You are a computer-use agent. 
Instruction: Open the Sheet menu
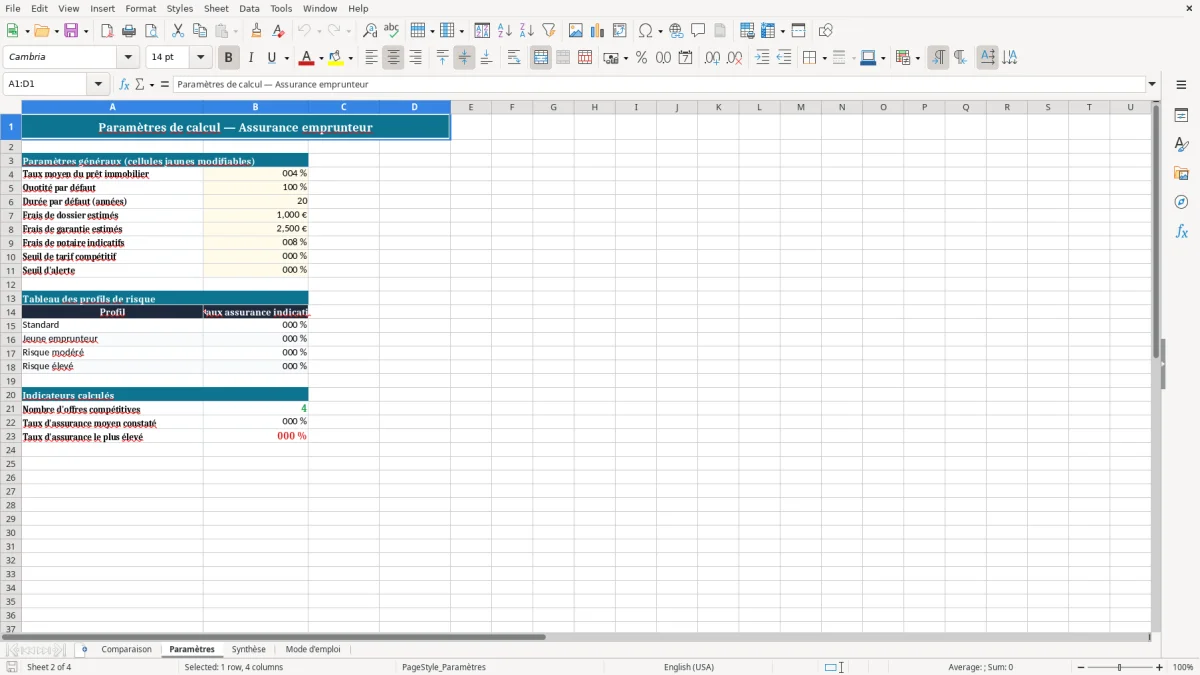tap(216, 8)
